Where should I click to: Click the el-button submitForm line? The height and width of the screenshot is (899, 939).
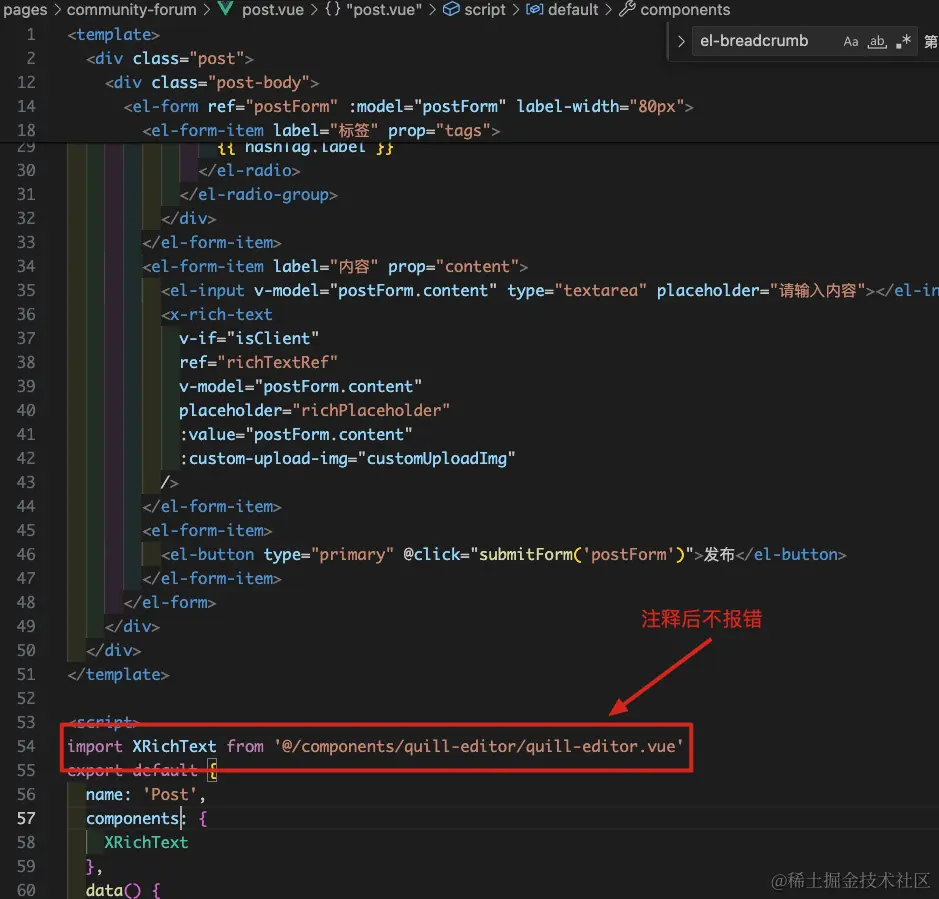tap(504, 555)
